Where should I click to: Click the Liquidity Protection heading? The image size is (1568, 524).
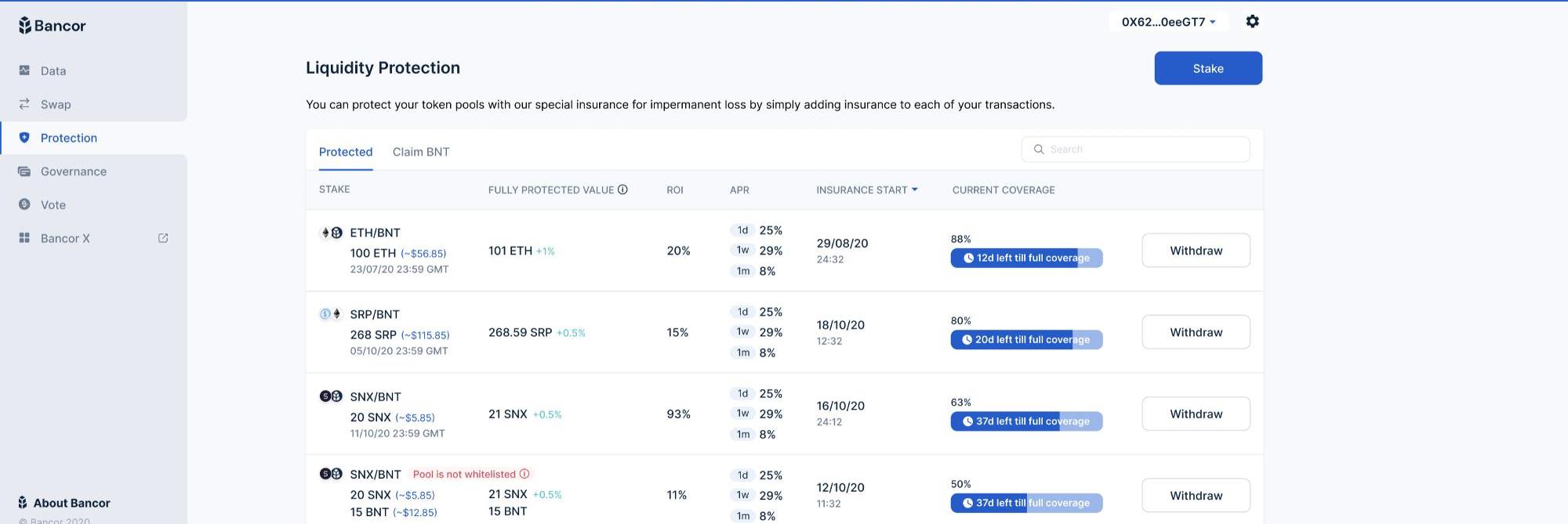(x=383, y=67)
